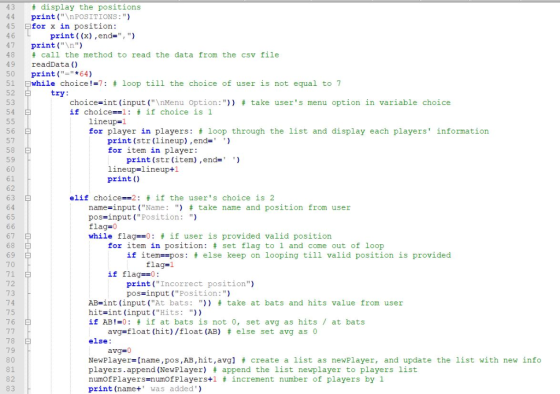Click 'numOfPlayers=numOfPlayers+1' statement

(x=152, y=379)
